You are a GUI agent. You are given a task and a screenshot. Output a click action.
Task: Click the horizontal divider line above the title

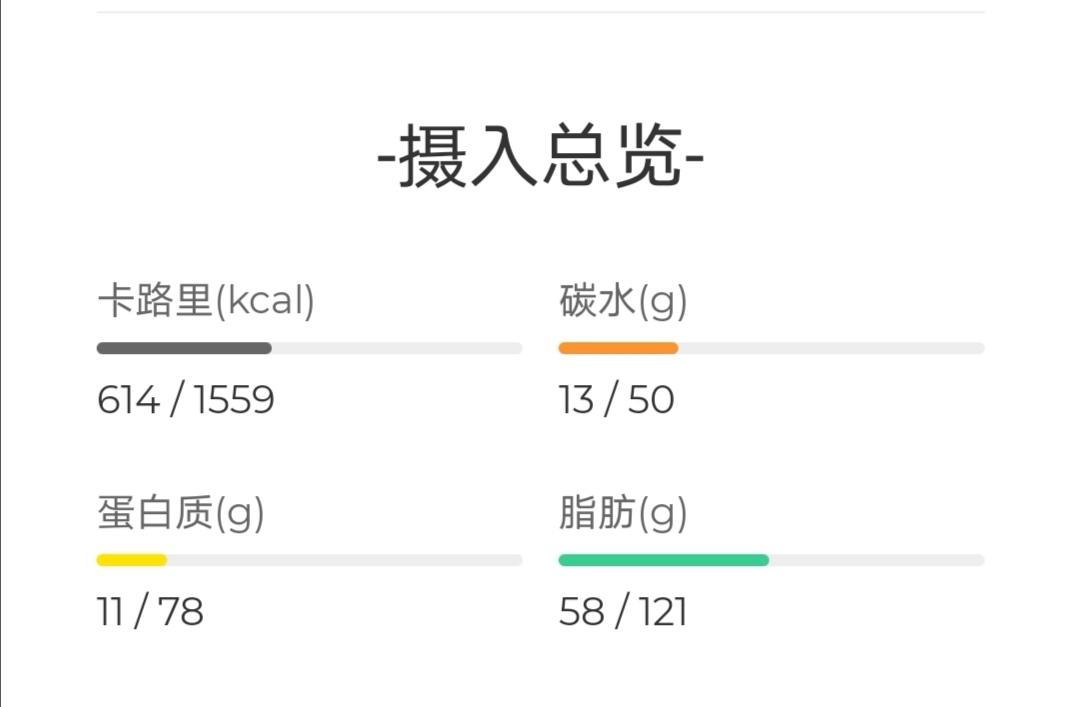[x=540, y=12]
